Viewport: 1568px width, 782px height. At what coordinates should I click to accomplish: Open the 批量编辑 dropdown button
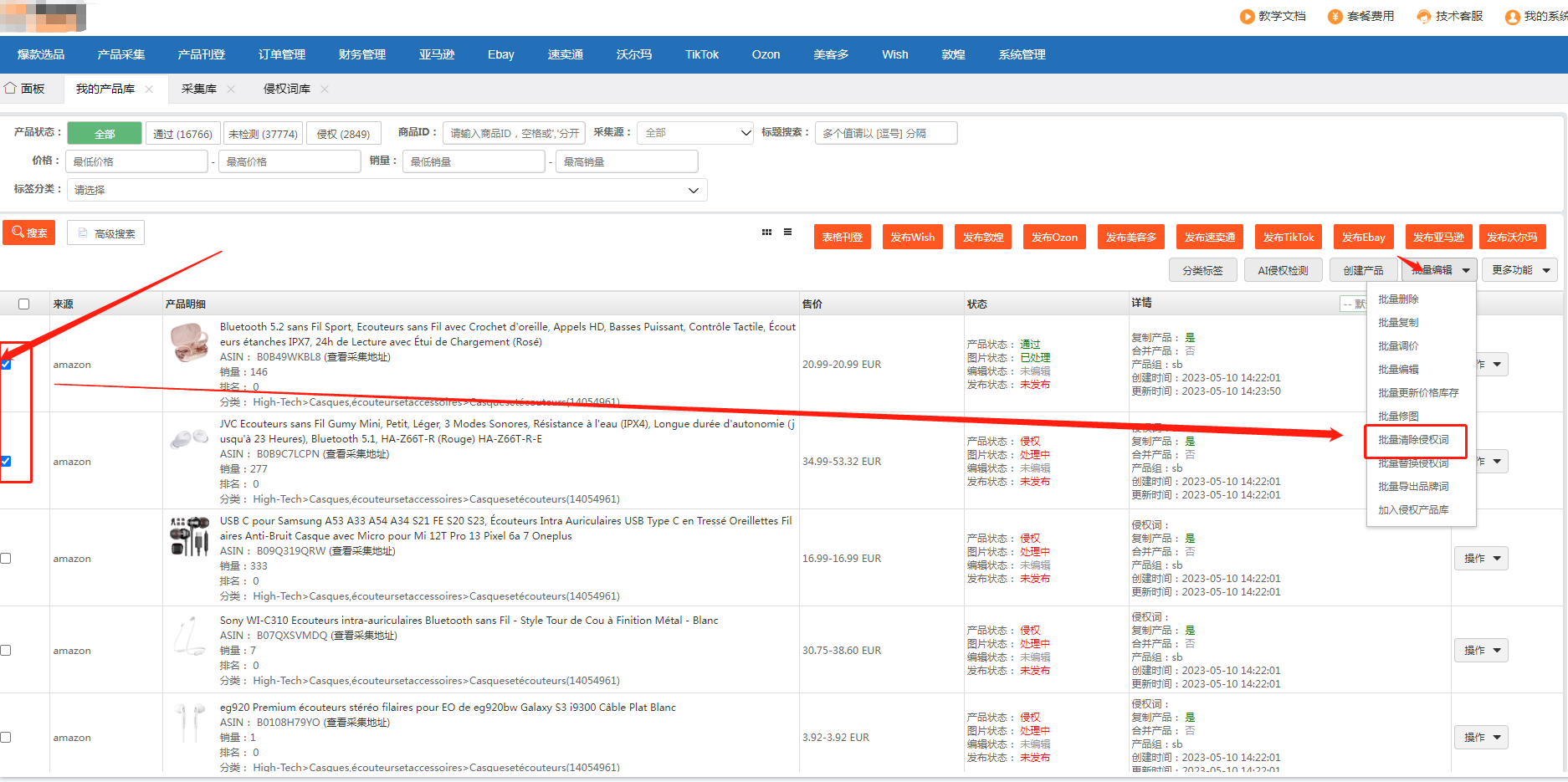tap(1439, 270)
